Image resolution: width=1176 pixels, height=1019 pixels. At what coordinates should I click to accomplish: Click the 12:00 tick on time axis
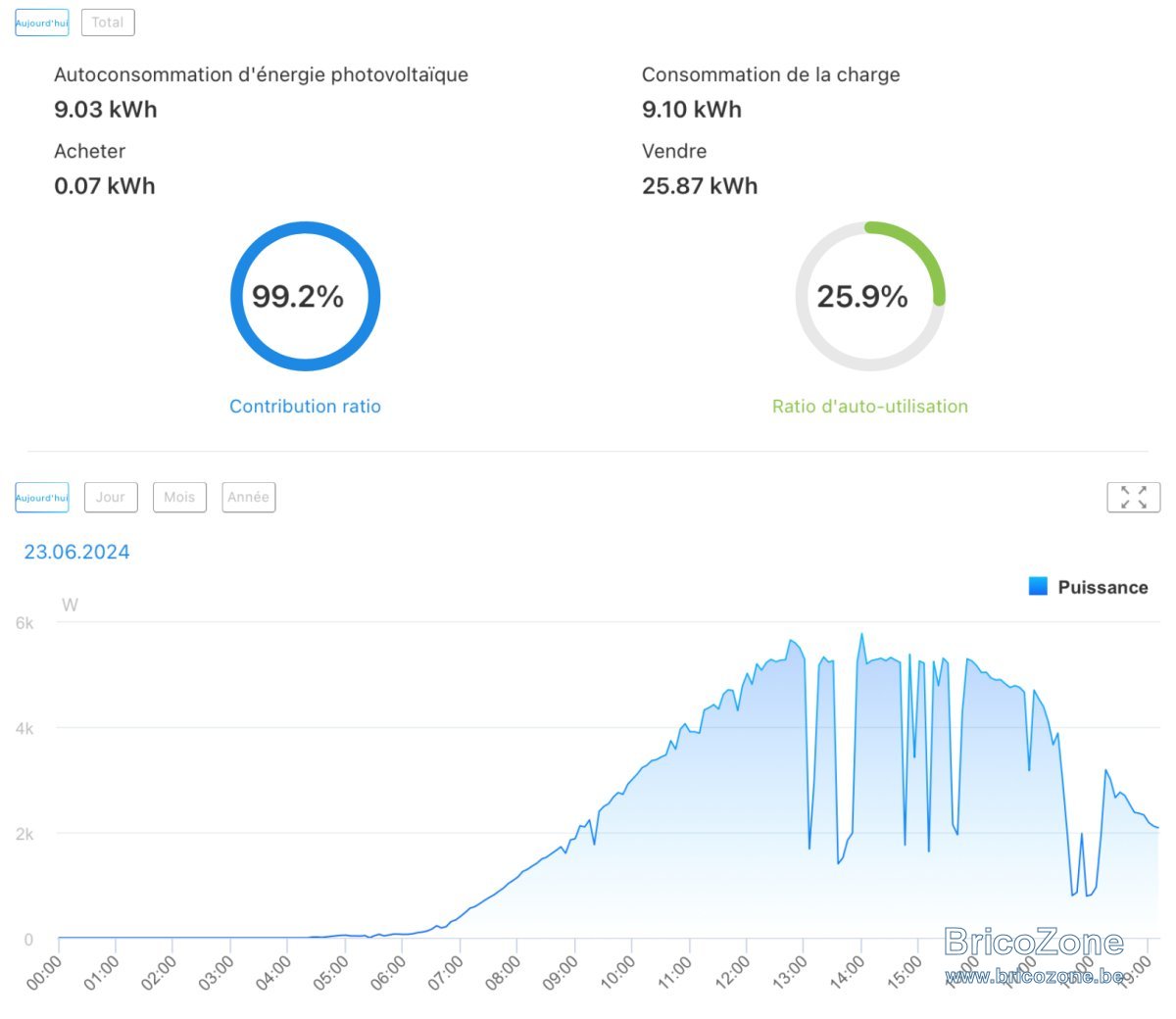tap(732, 973)
